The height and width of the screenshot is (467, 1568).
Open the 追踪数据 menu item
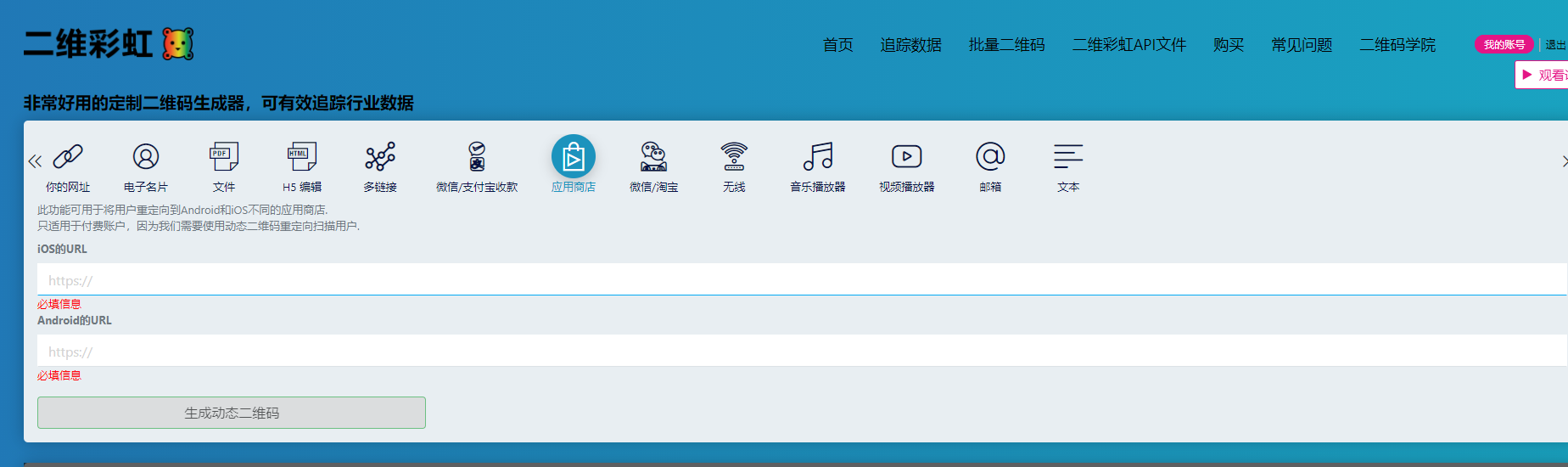tap(910, 45)
